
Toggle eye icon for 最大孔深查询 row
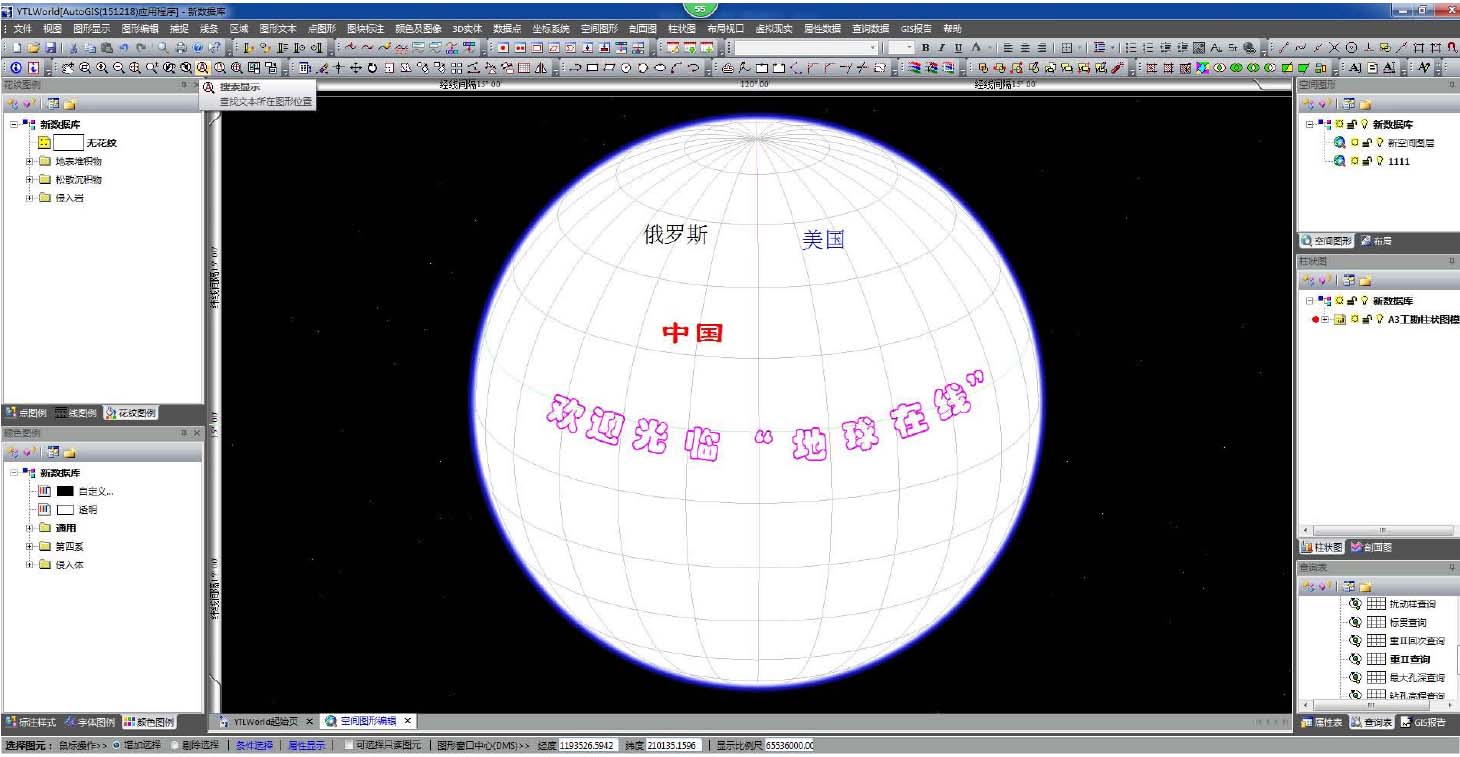[1355, 677]
